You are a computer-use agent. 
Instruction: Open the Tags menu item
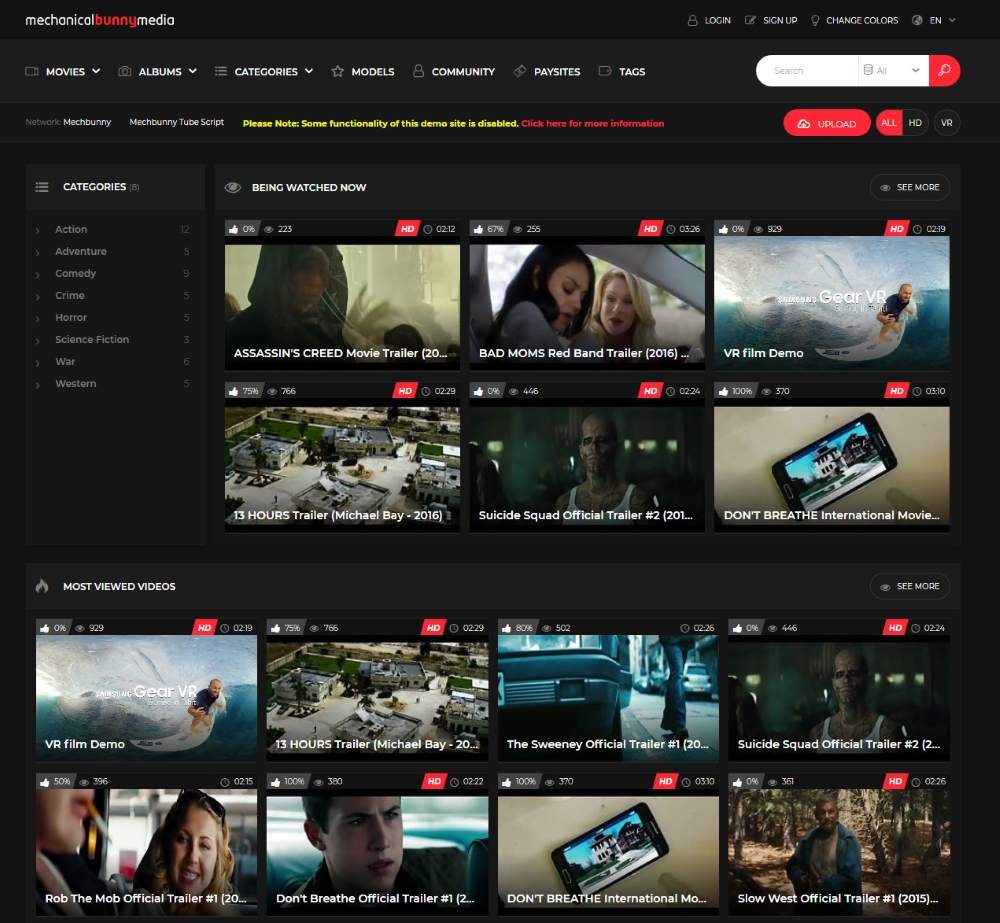coord(622,71)
